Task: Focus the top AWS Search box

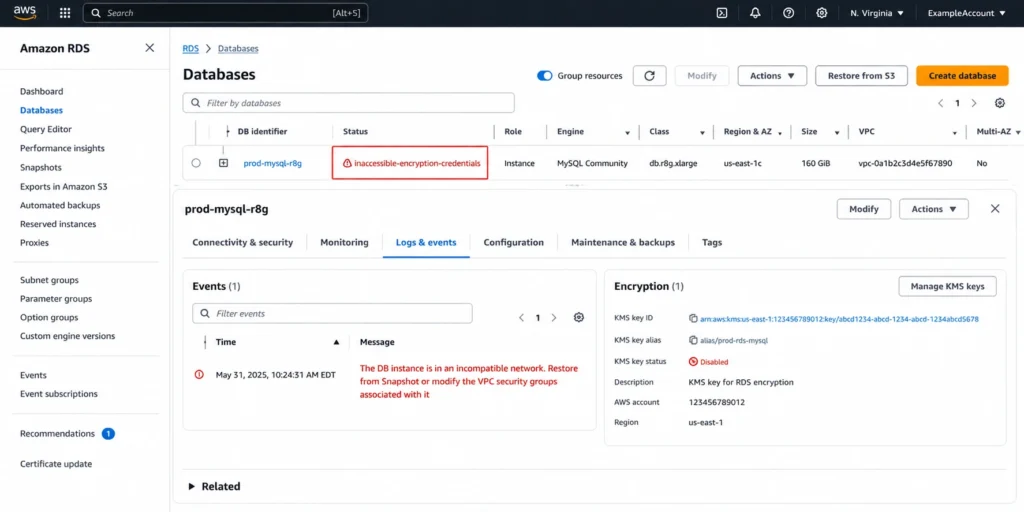Action: (225, 13)
